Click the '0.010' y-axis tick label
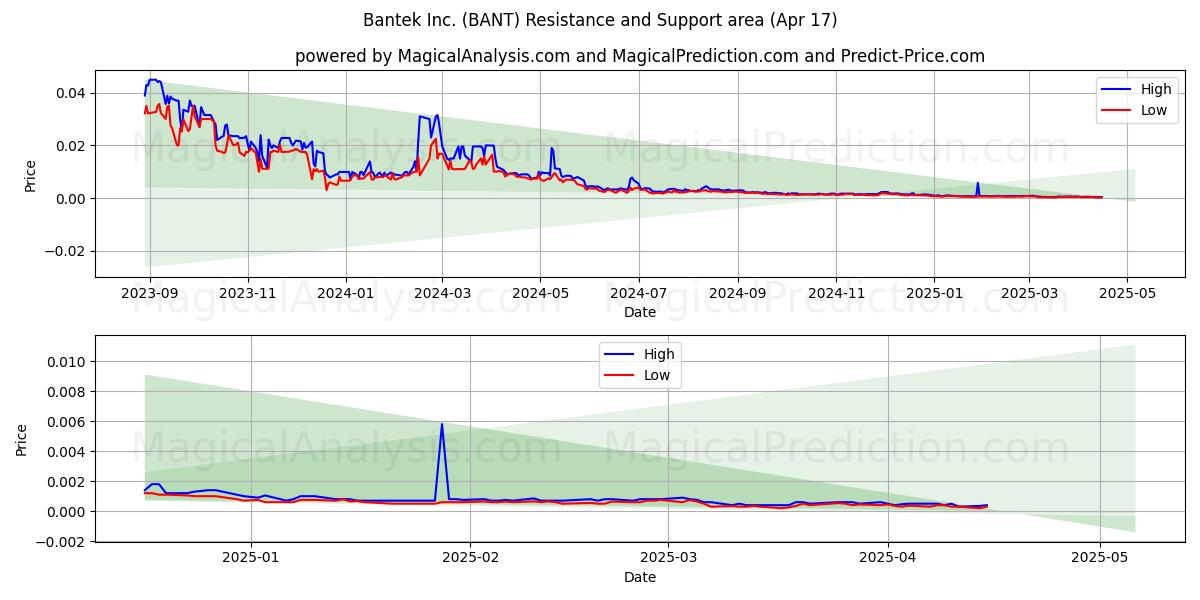The height and width of the screenshot is (600, 1200). (x=68, y=361)
